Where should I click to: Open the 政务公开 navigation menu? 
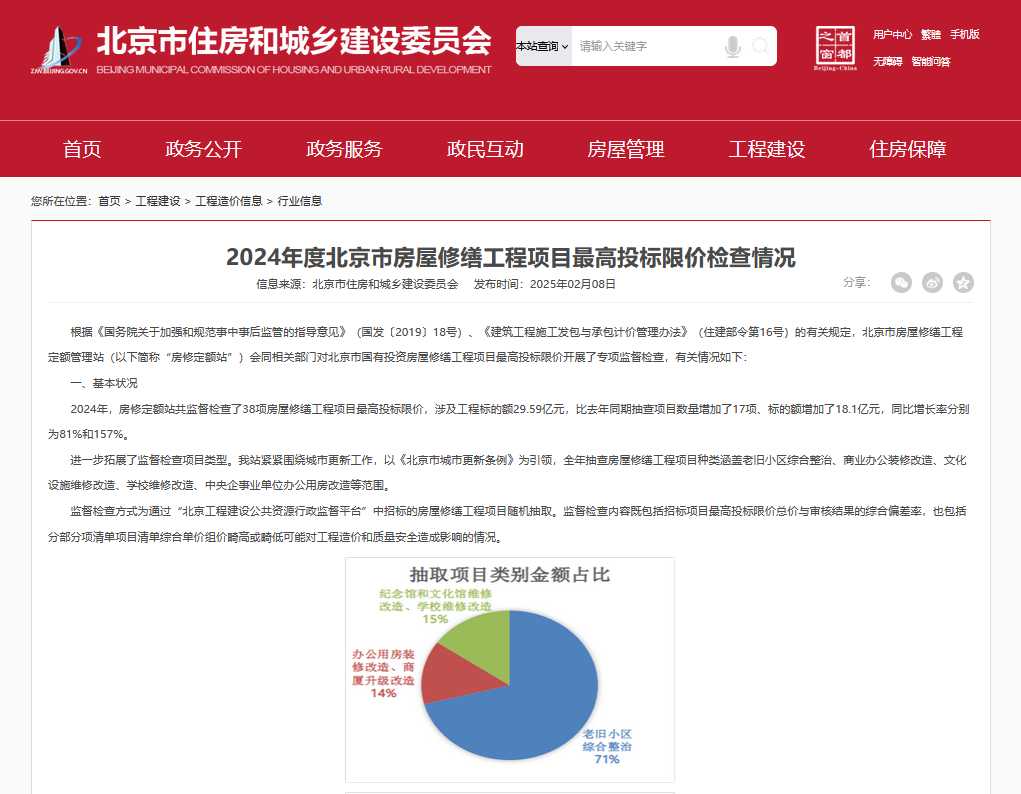point(204,149)
